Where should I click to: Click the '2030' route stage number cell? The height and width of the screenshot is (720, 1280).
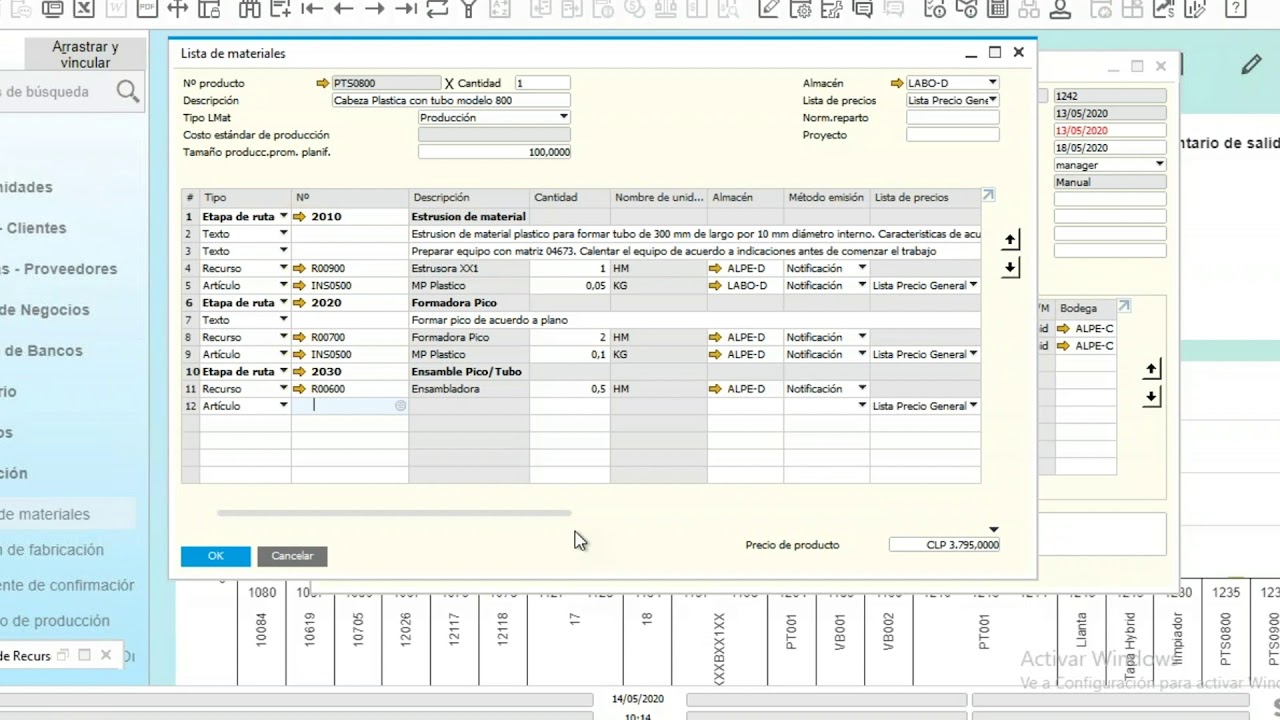(x=350, y=371)
